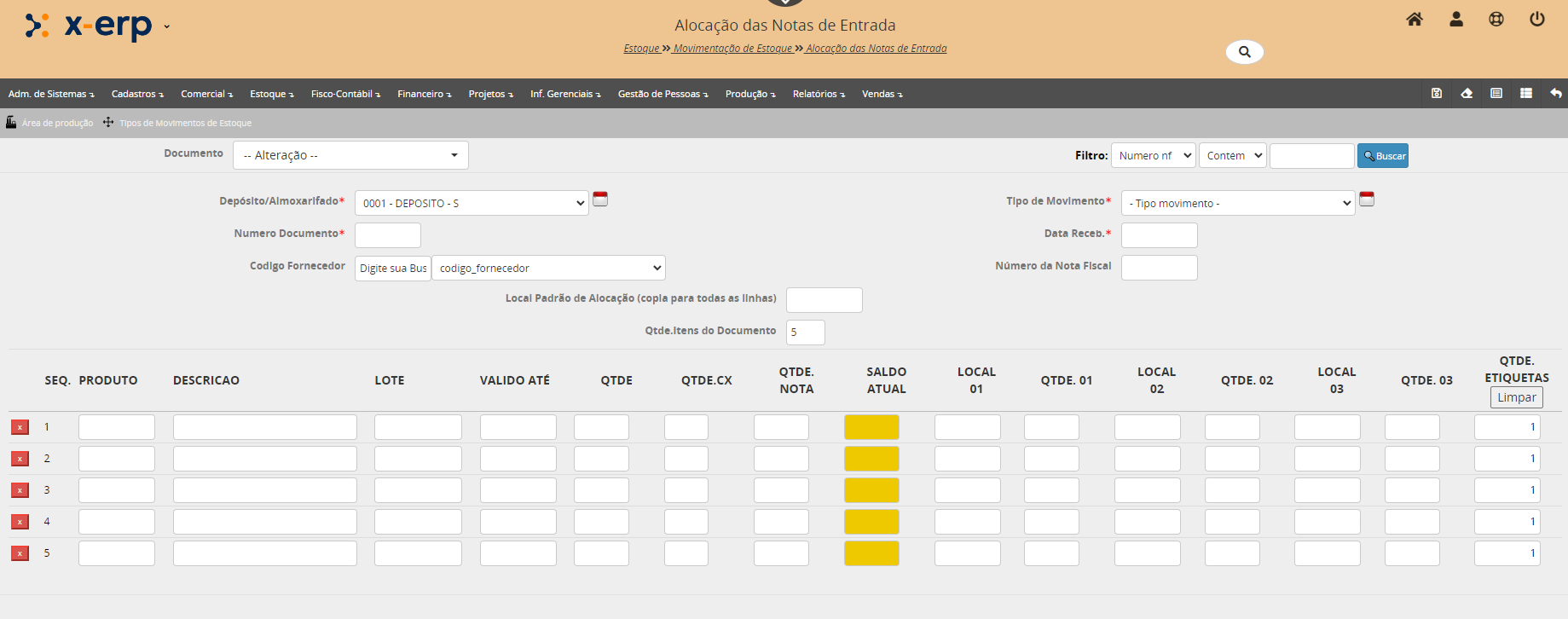Screen dimensions: 1568x619
Task: Click the eraser clear form icon
Action: [x=1467, y=94]
